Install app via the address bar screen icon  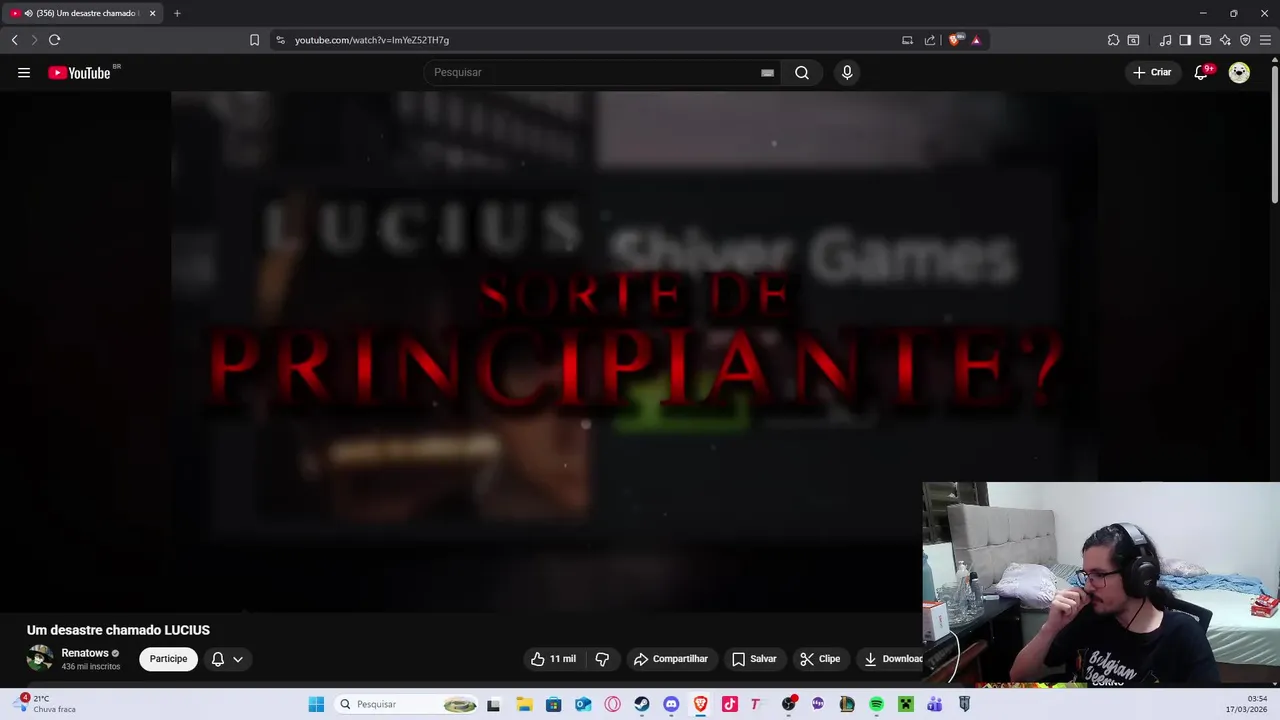(x=907, y=40)
